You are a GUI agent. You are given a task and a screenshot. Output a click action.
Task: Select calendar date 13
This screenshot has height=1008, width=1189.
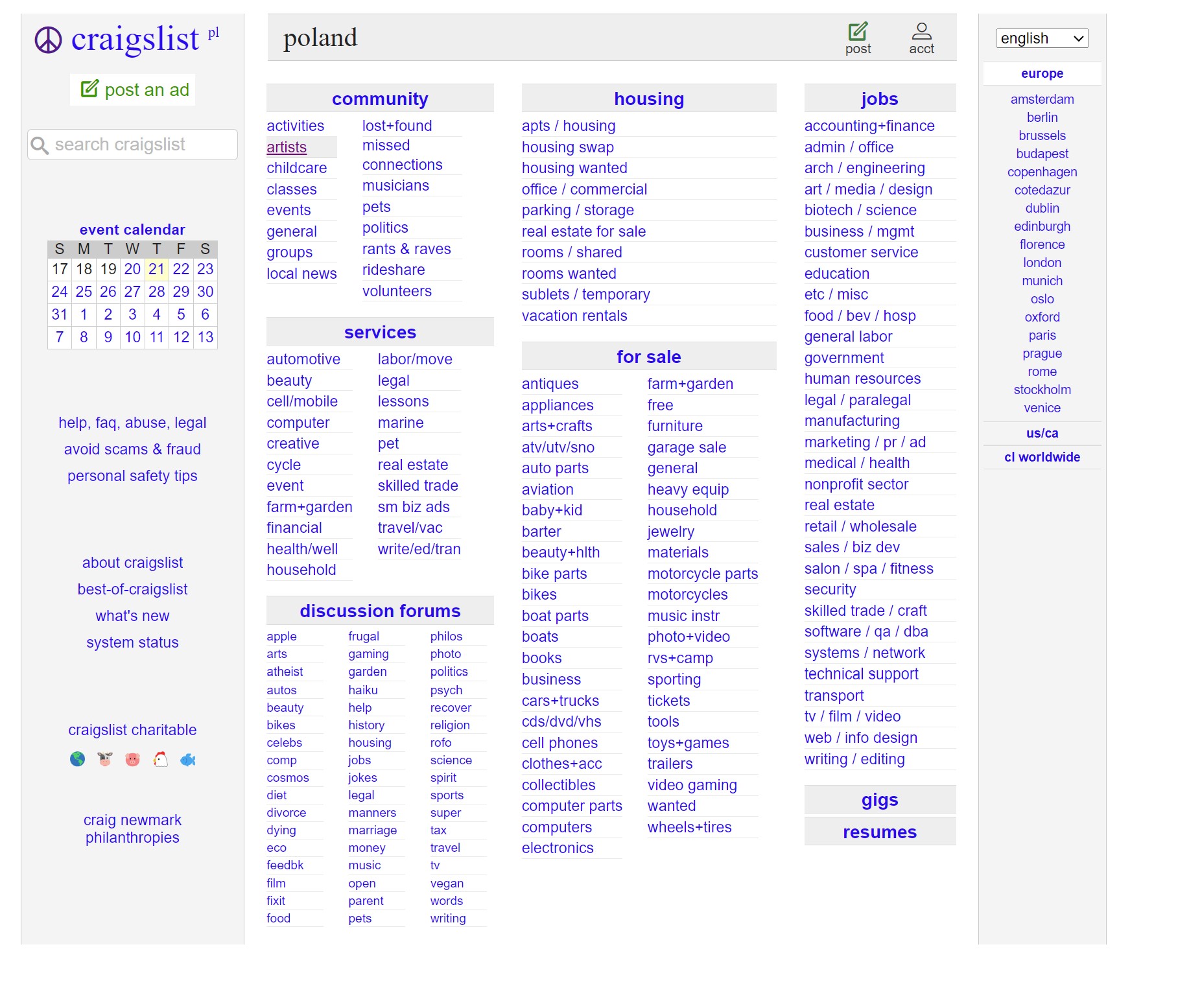tap(205, 337)
